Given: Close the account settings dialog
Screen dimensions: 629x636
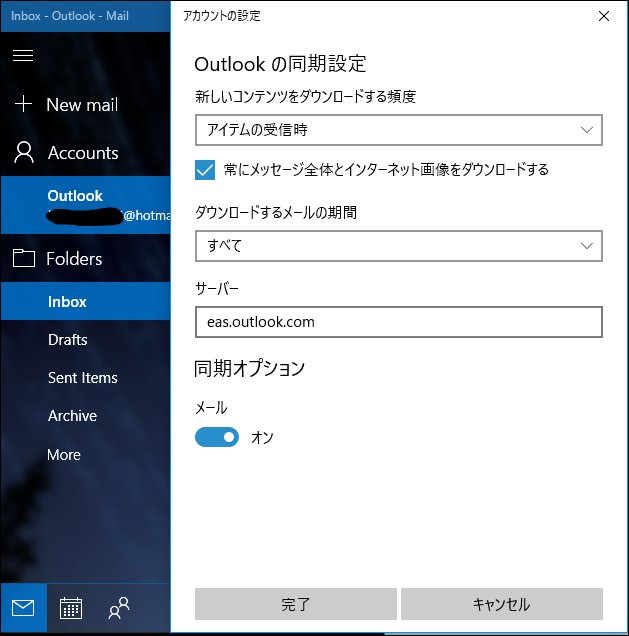Looking at the screenshot, I should click(604, 16).
